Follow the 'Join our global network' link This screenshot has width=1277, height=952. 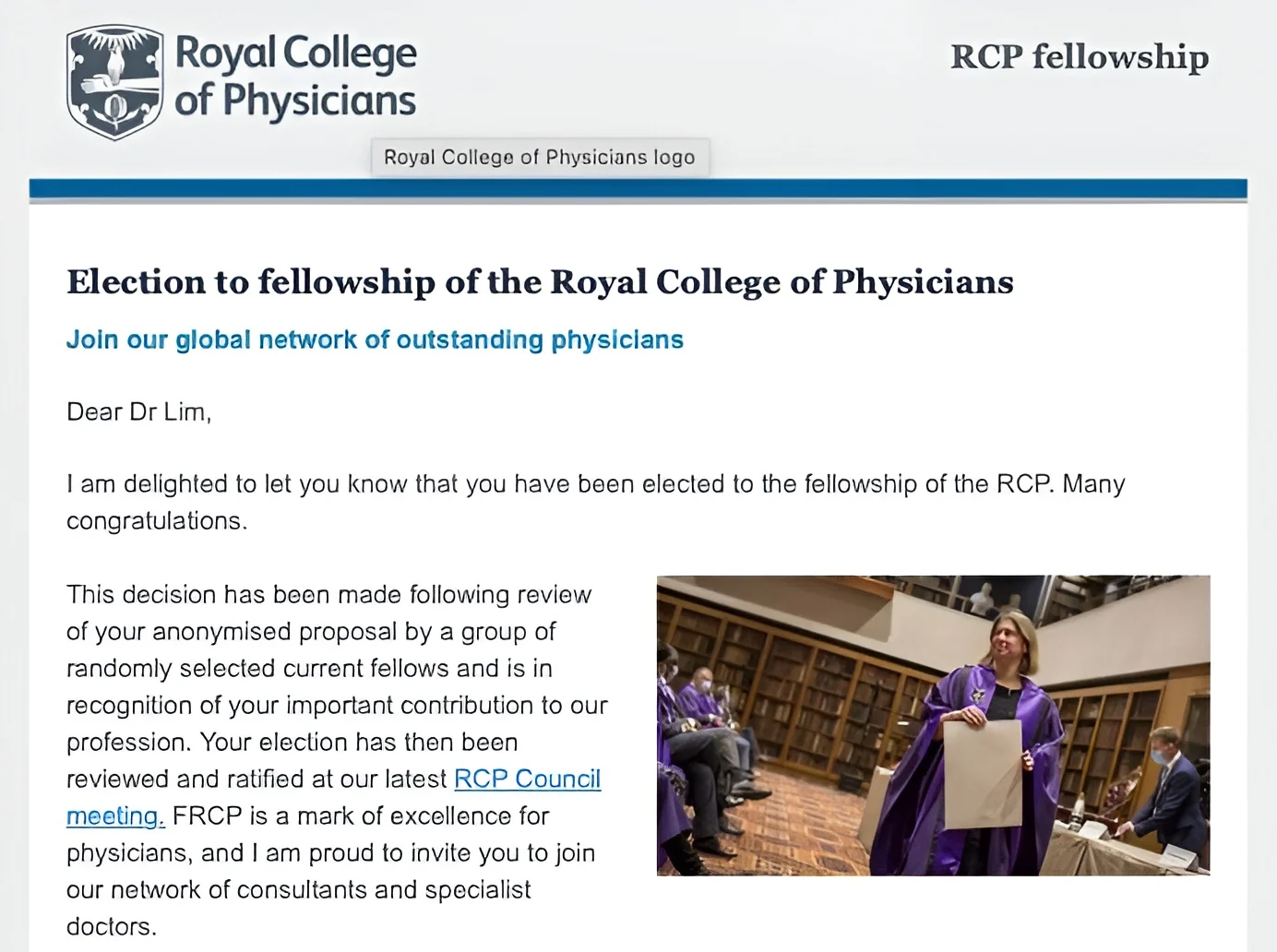[375, 339]
